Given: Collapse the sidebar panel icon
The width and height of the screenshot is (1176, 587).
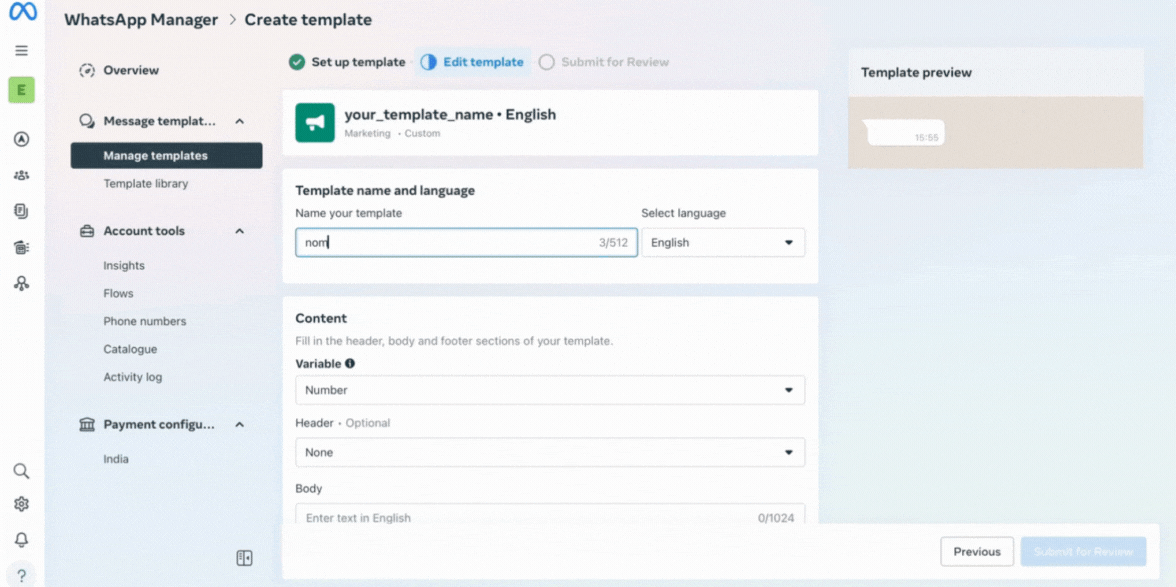Looking at the screenshot, I should (x=244, y=558).
